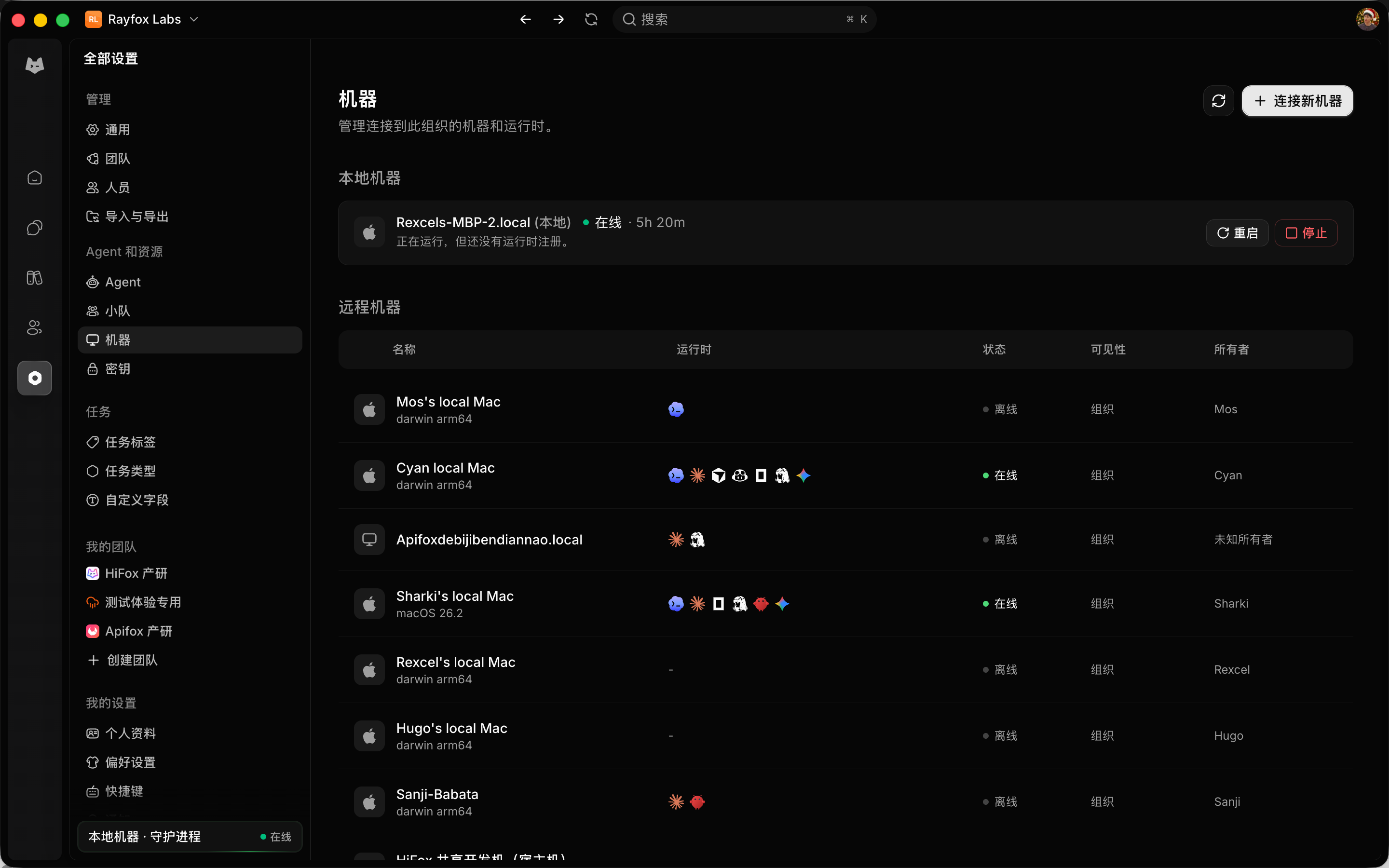Reload the page via top refresh icon
Viewport: 1389px width, 868px height.
[591, 19]
